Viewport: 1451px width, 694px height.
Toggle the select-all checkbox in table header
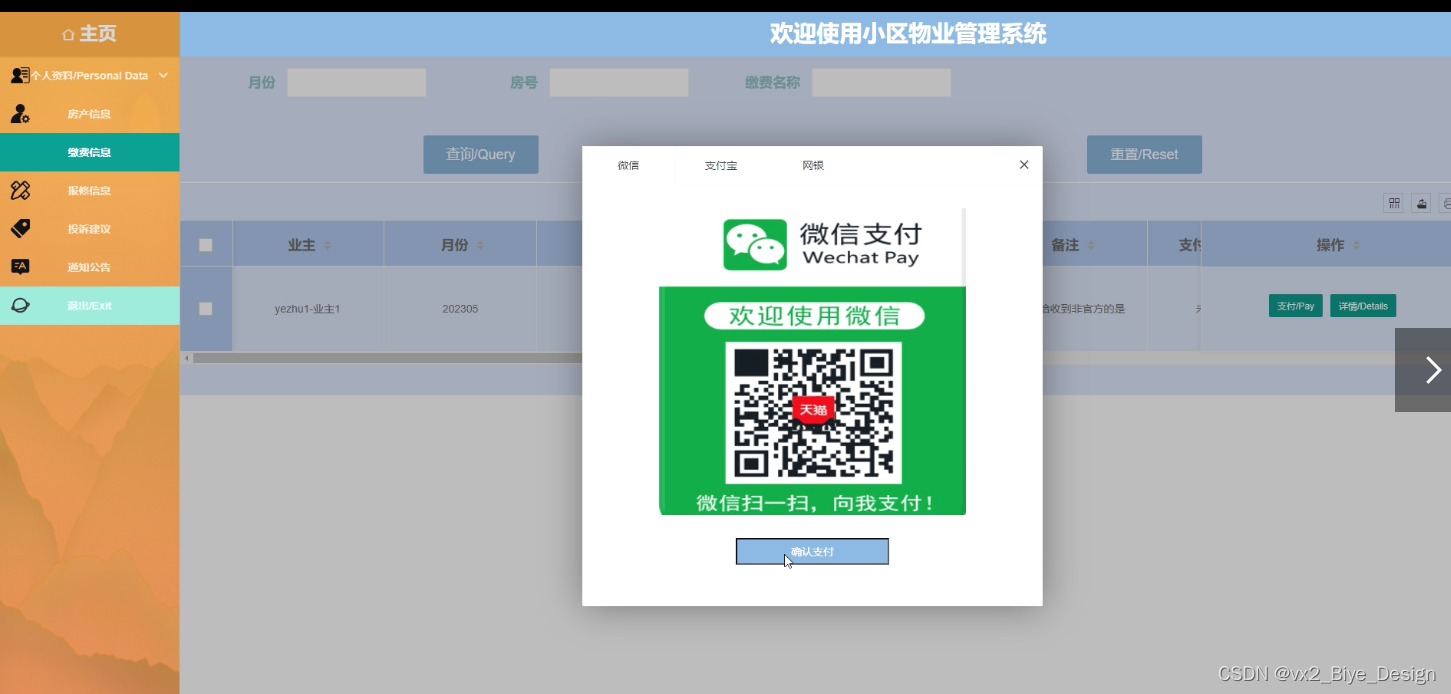pos(206,245)
